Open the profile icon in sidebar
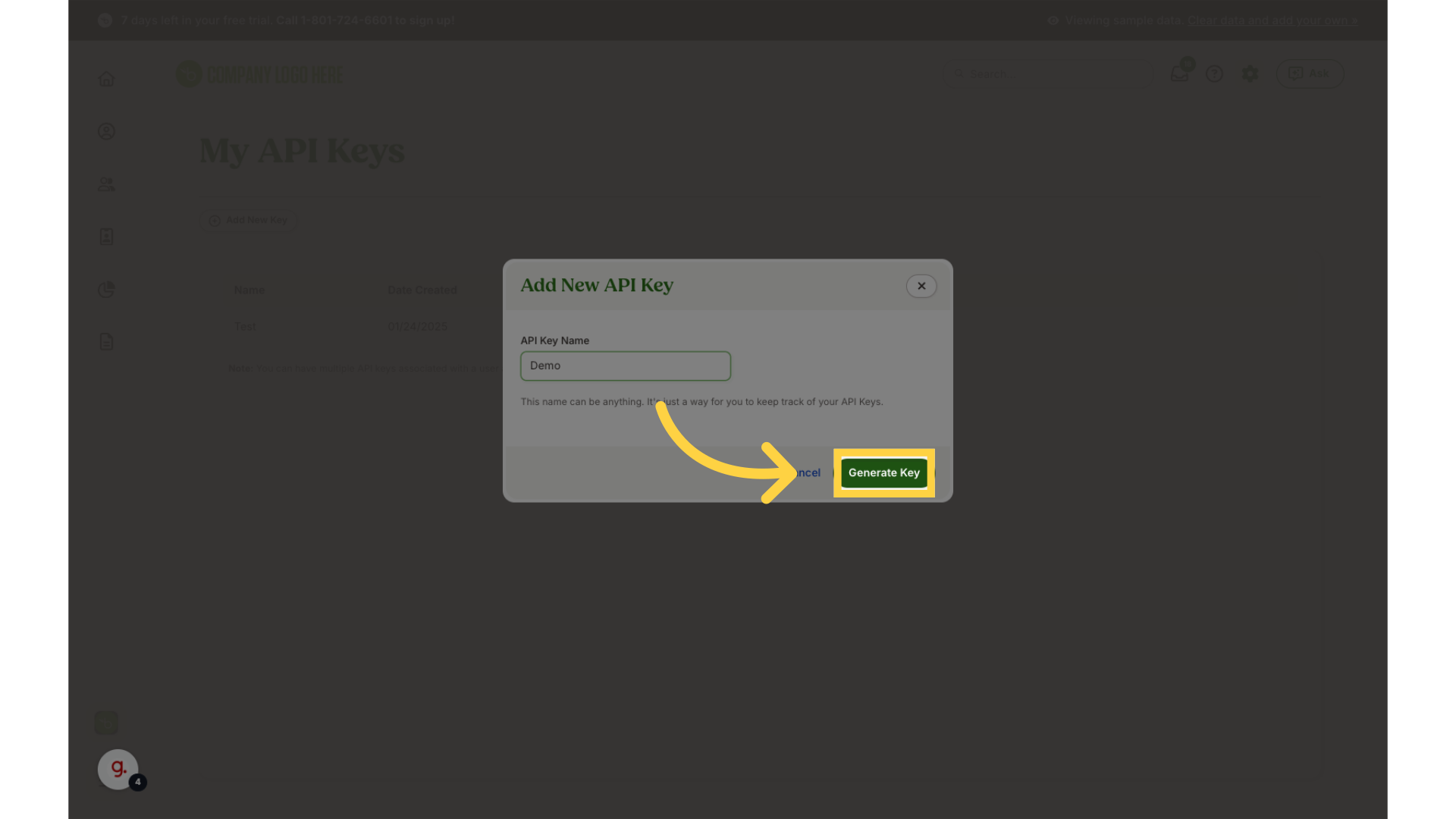Viewport: 1456px width, 819px height. click(106, 131)
